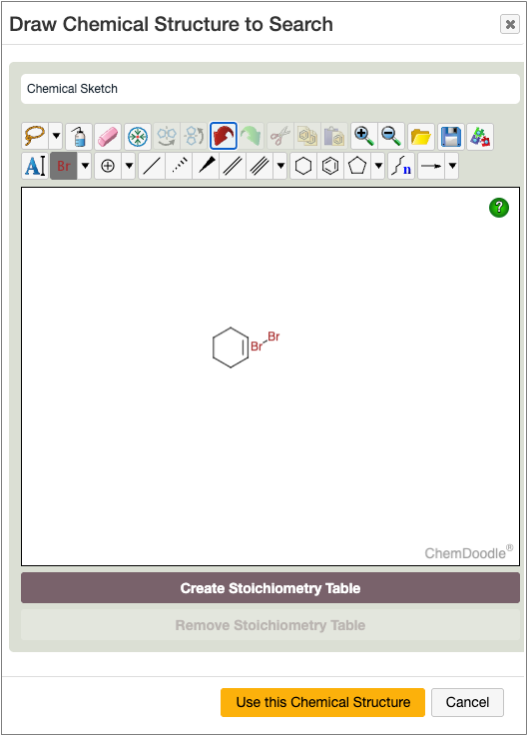Click the Cancel button

point(467,702)
